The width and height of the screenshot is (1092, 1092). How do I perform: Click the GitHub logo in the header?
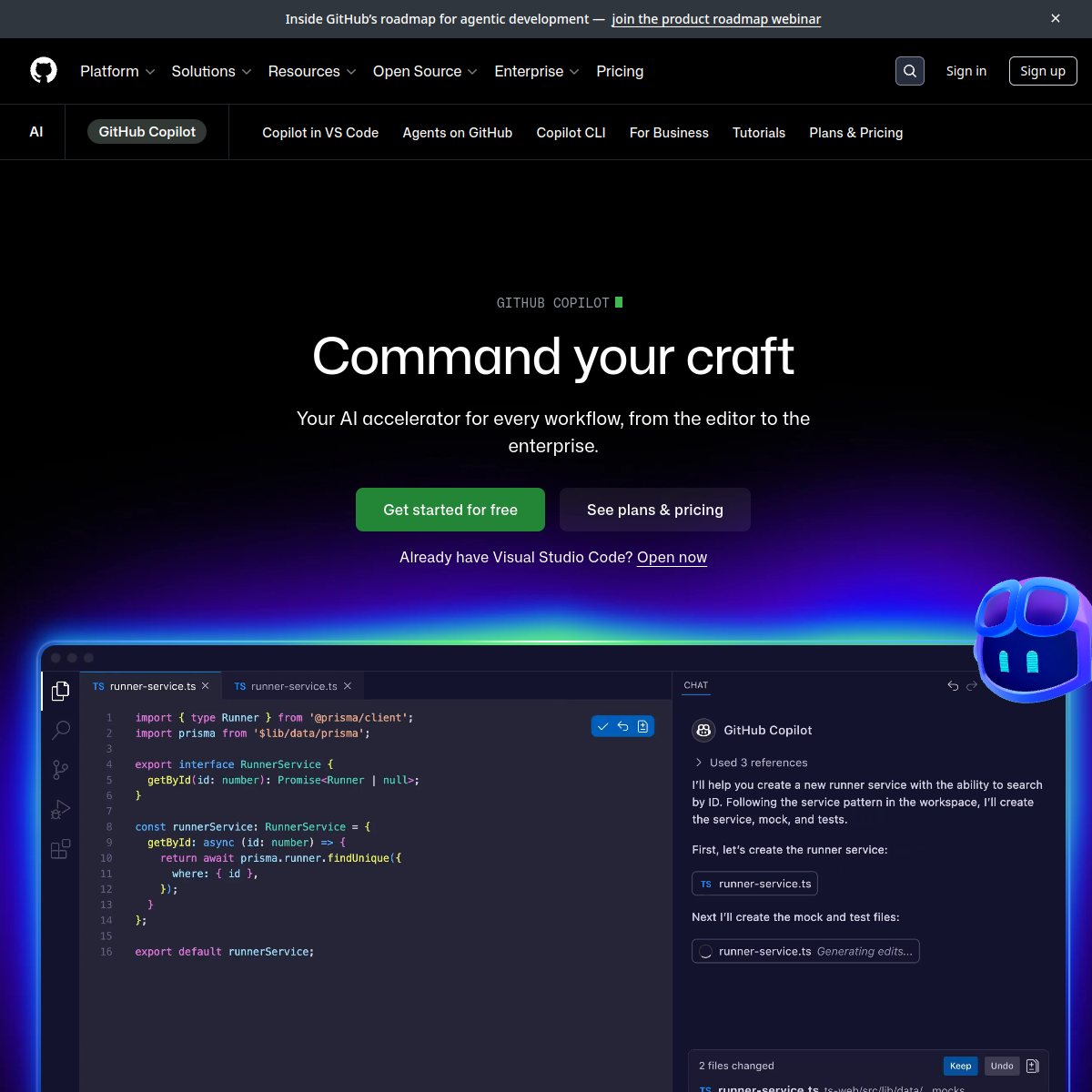[43, 70]
